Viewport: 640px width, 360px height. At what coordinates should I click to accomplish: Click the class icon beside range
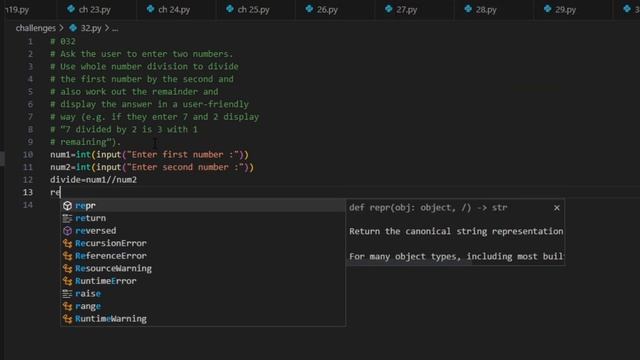pyautogui.click(x=67, y=306)
